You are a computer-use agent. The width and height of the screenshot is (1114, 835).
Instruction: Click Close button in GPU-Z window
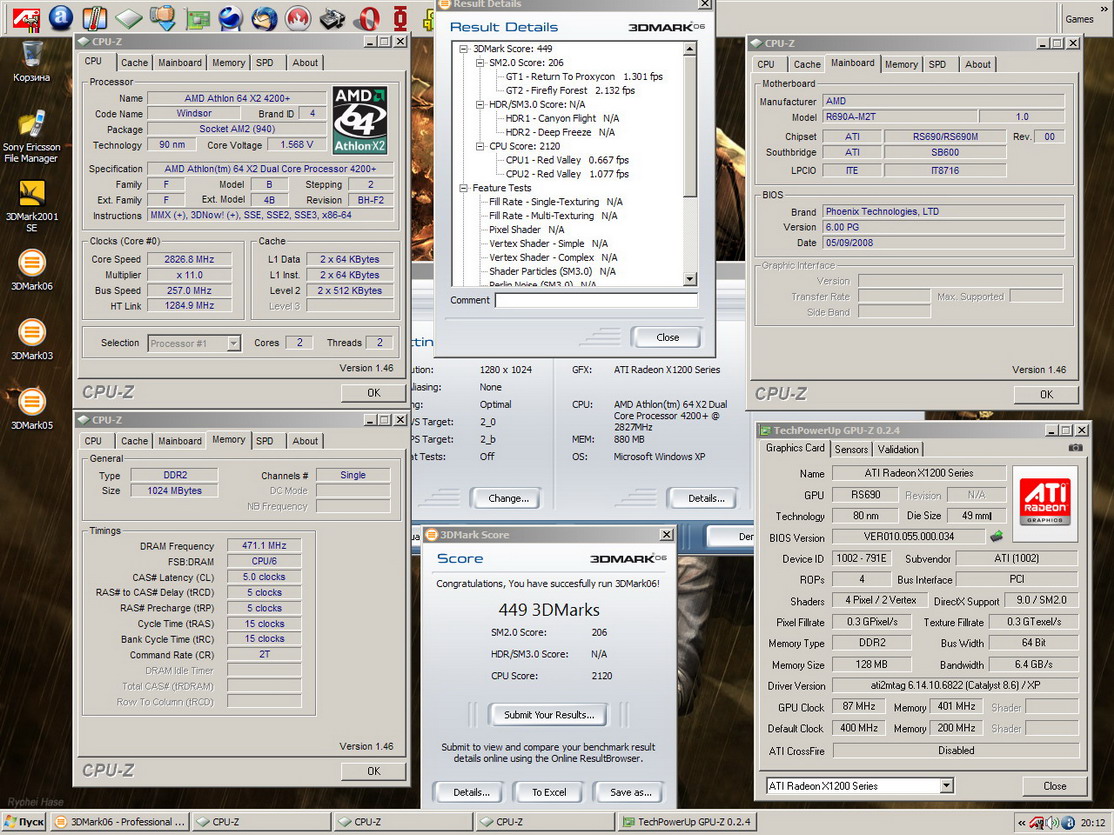point(1054,786)
